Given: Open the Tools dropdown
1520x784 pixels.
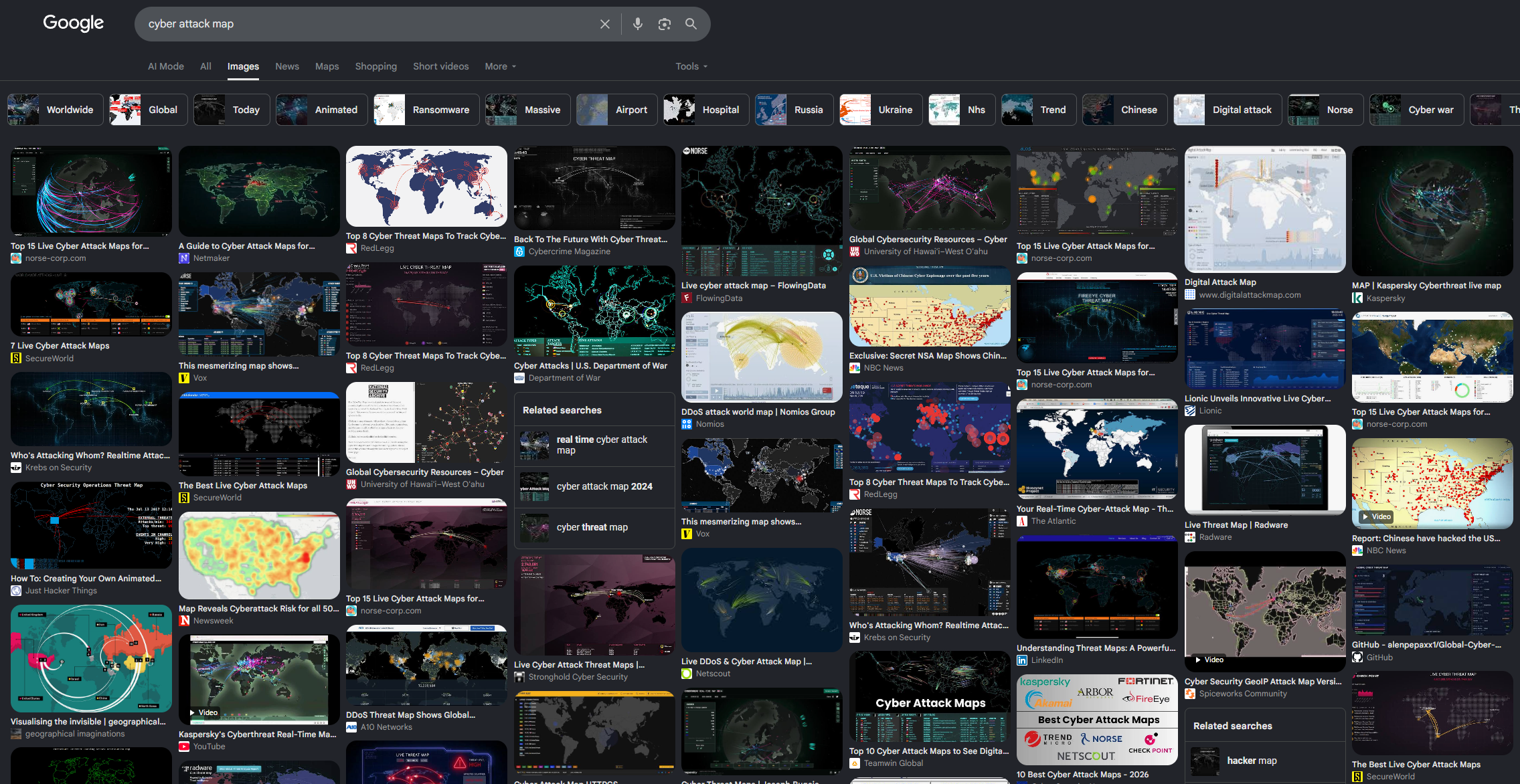Looking at the screenshot, I should [691, 66].
